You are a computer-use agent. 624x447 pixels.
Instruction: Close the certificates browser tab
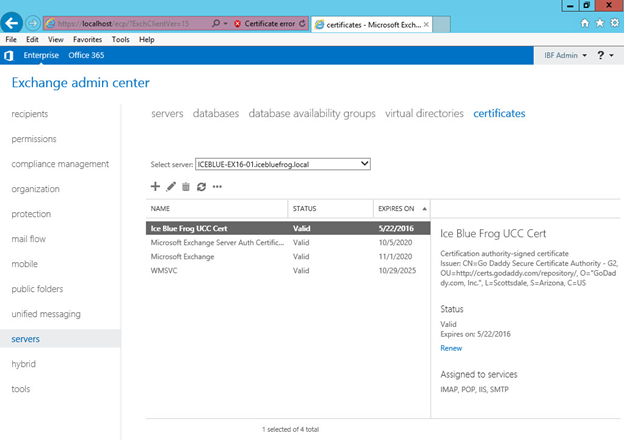pyautogui.click(x=426, y=24)
